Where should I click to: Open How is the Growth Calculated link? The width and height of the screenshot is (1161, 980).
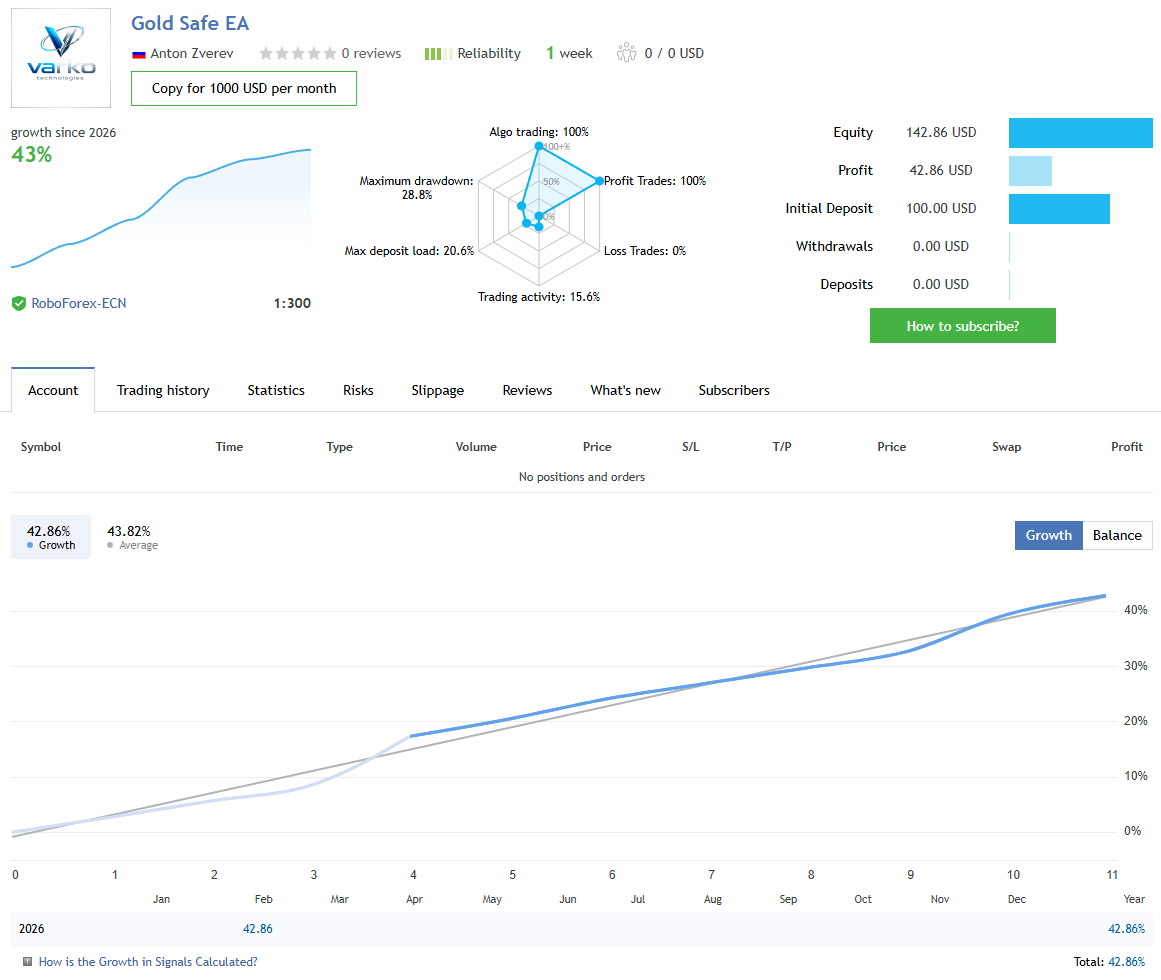click(148, 962)
